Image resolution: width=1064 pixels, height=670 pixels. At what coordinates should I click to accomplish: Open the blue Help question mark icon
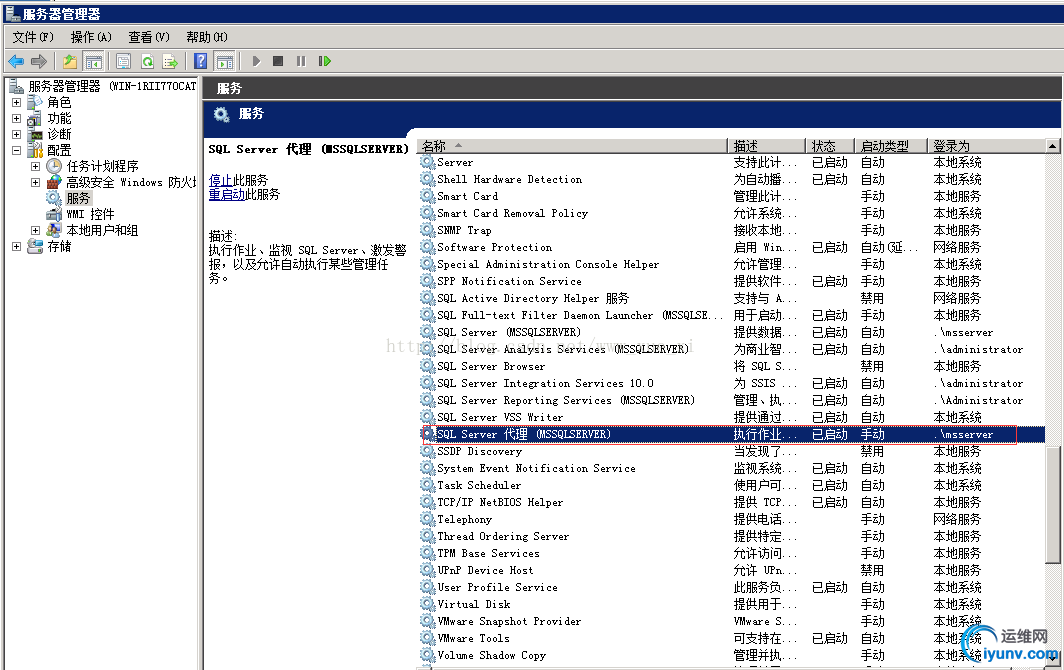(201, 61)
